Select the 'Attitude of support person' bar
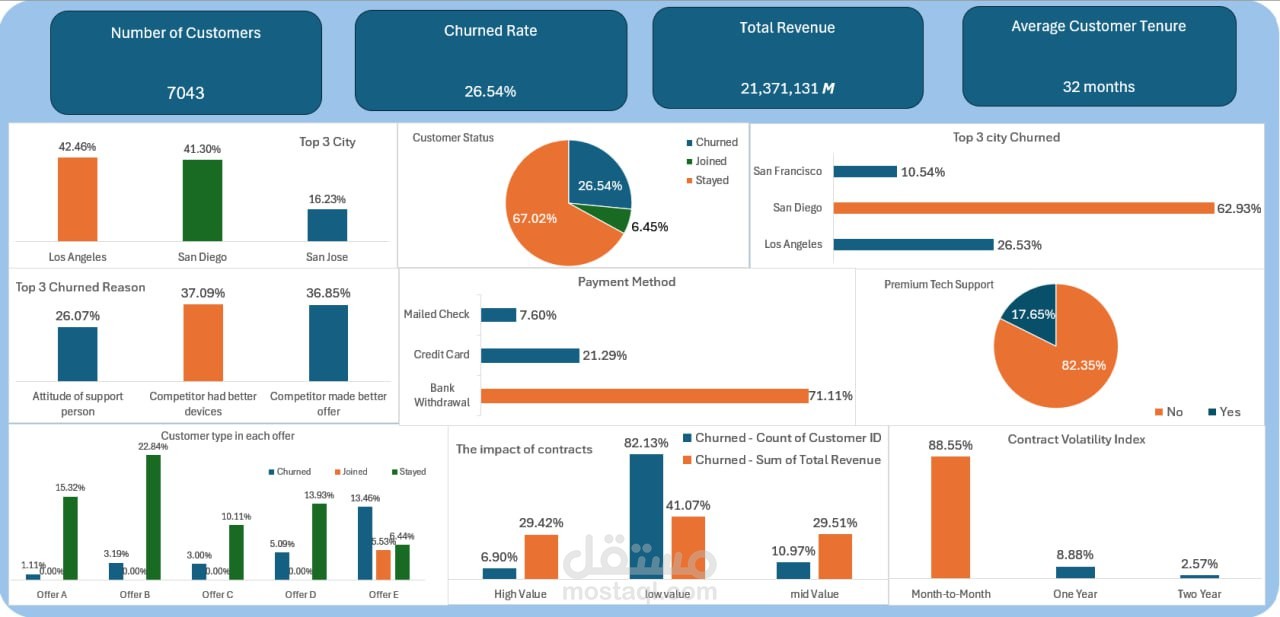The width and height of the screenshot is (1280, 617). tap(77, 354)
